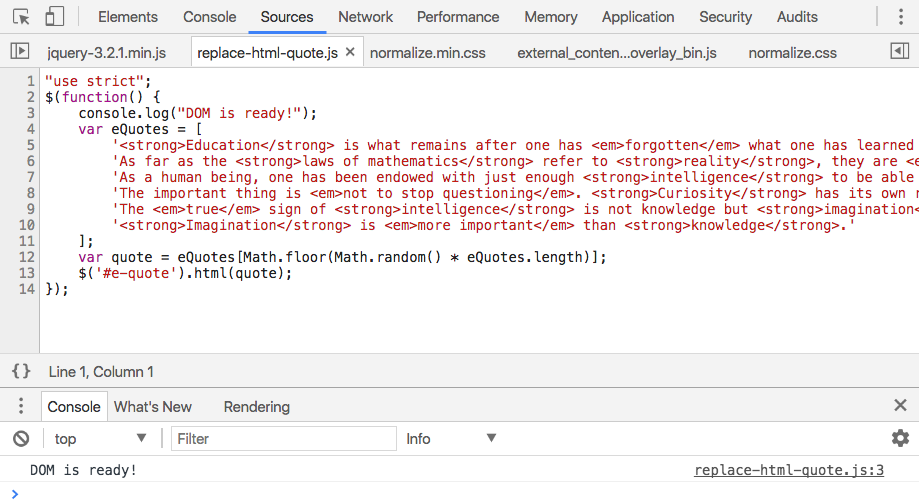Click the line starting 'As far as the
Screen dimensions: 919x502
(515, 161)
